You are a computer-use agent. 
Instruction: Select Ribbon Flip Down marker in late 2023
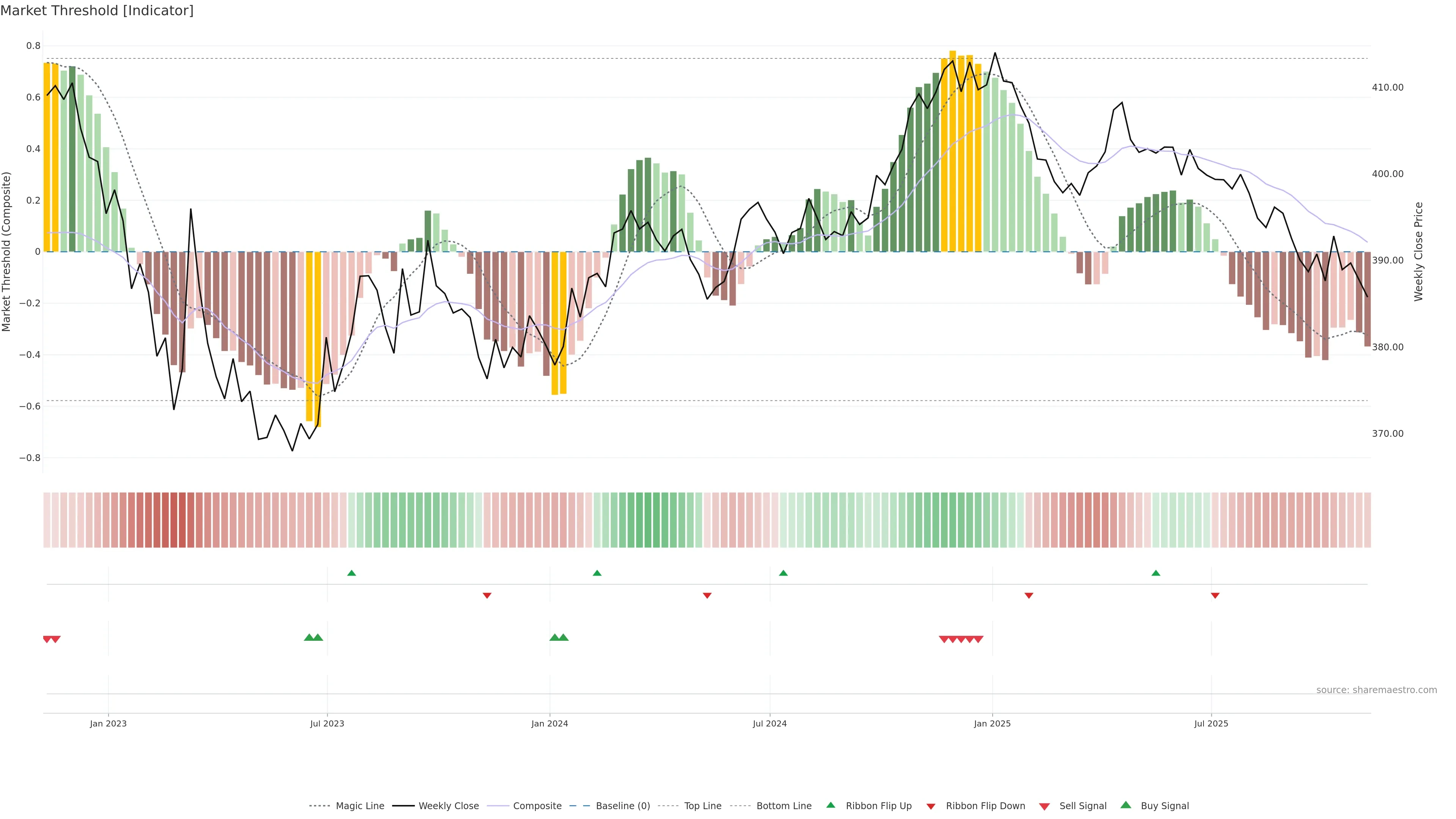pos(486,596)
